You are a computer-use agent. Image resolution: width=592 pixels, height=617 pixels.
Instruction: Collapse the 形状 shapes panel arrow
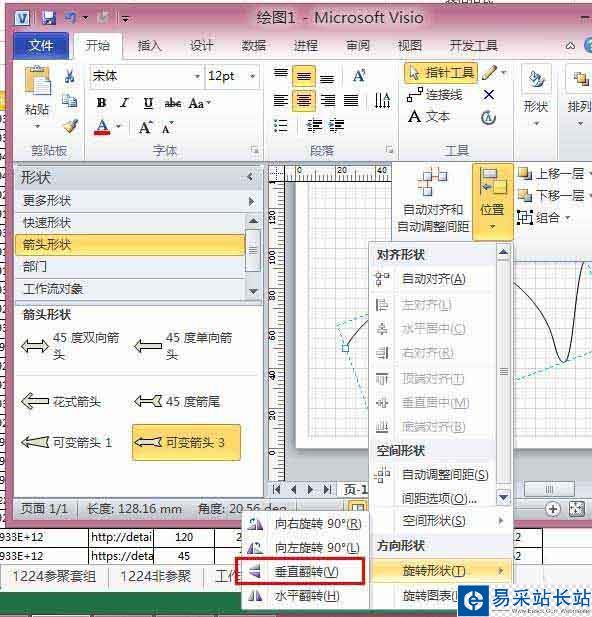pyautogui.click(x=250, y=177)
